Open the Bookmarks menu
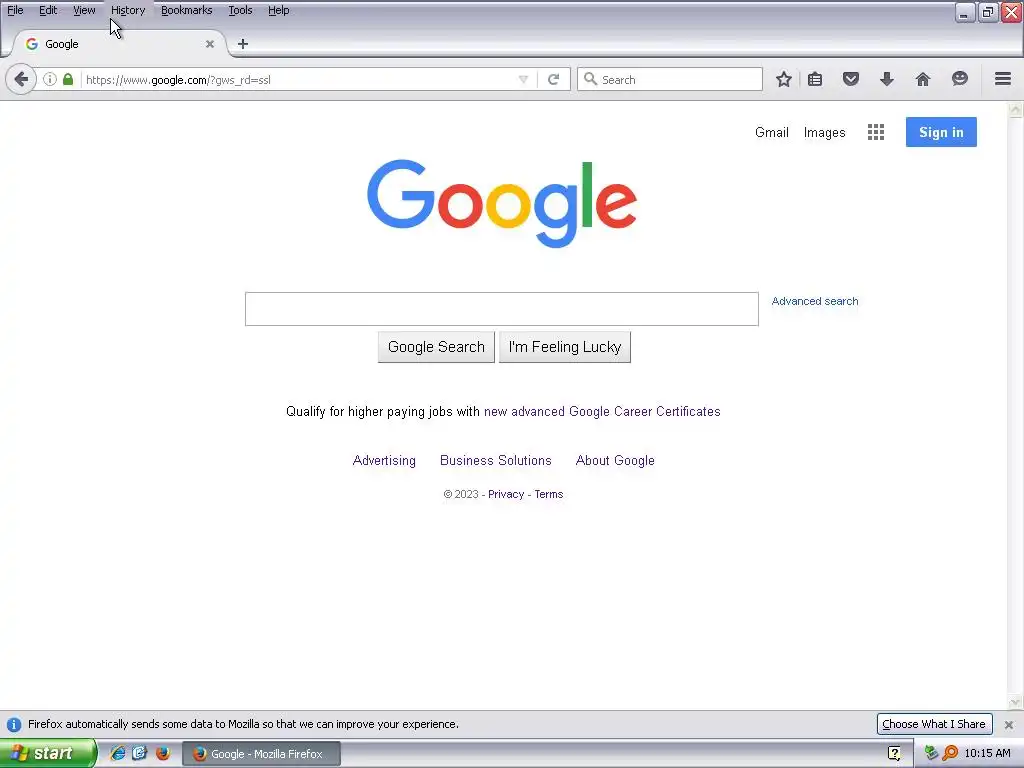 (x=187, y=10)
